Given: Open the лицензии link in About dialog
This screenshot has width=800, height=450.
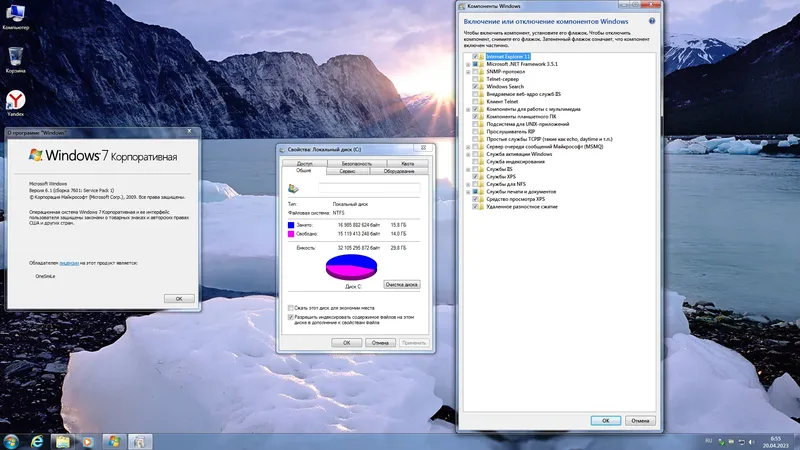Looking at the screenshot, I should [x=69, y=263].
